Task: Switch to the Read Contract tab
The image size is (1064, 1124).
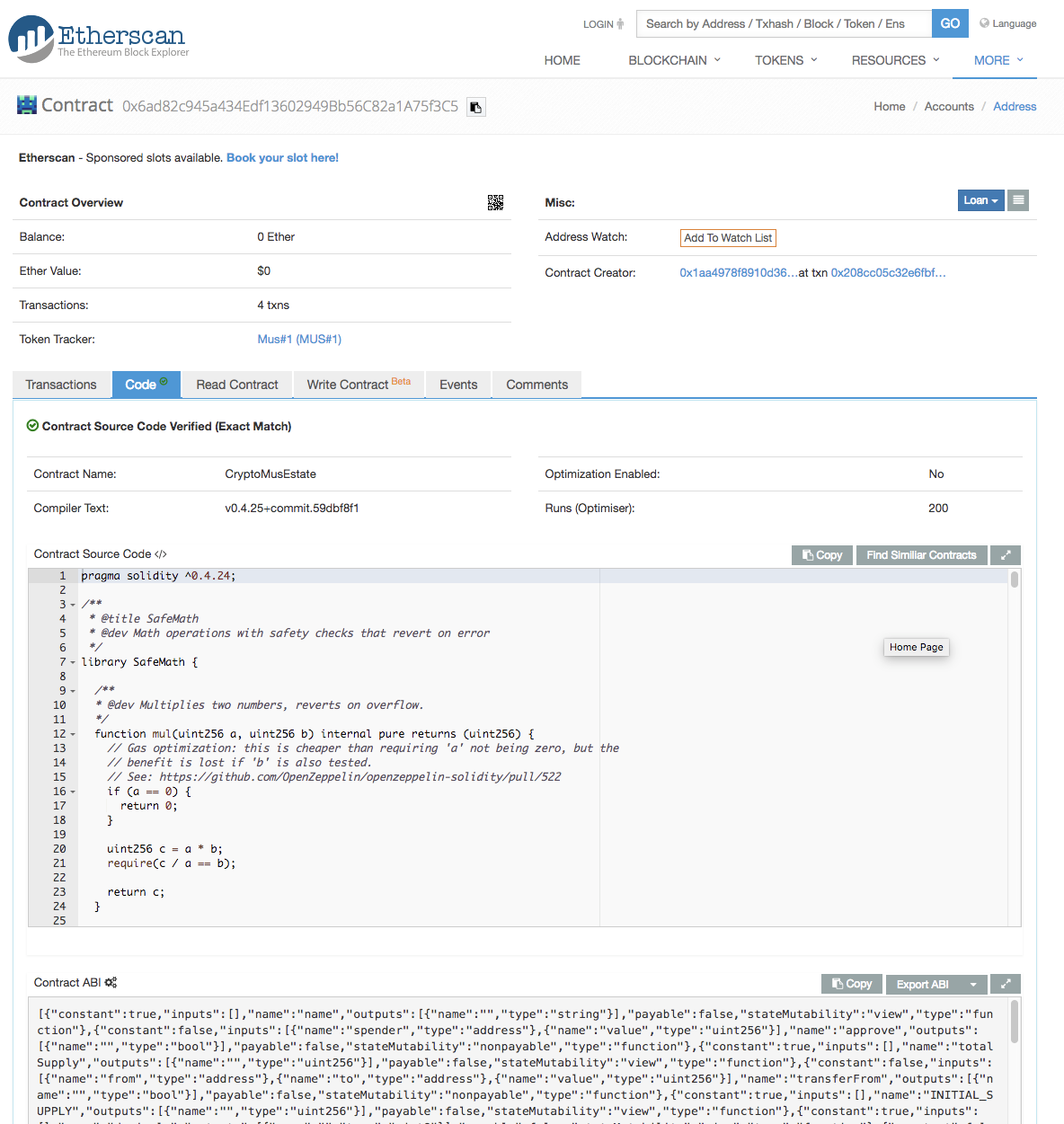Action: tap(237, 385)
